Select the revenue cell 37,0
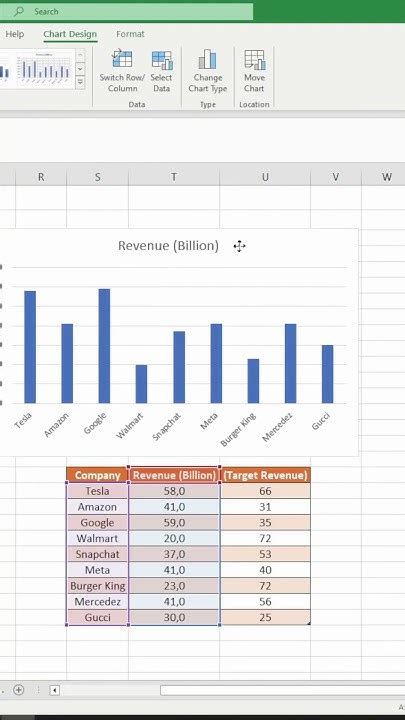 (174, 554)
